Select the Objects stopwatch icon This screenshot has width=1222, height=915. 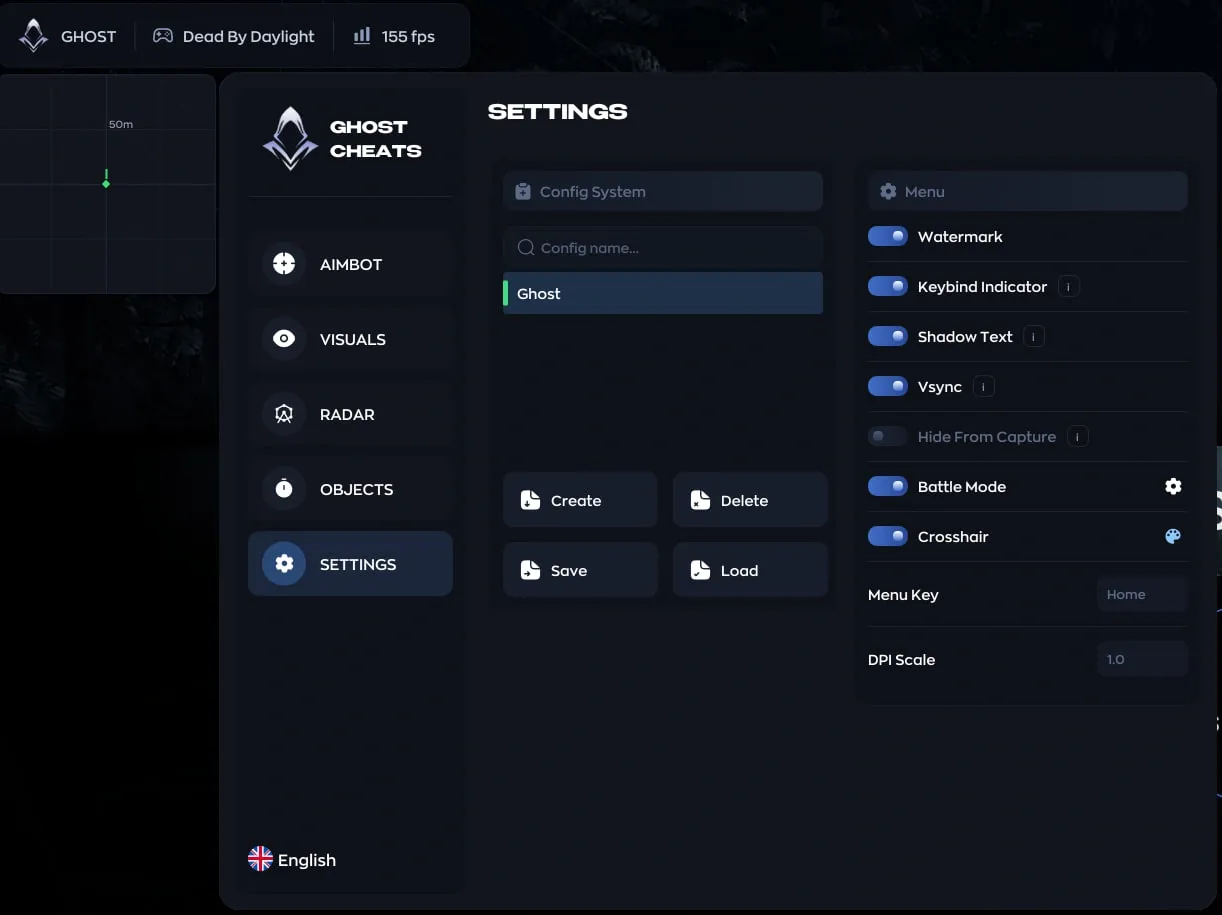[x=284, y=489]
